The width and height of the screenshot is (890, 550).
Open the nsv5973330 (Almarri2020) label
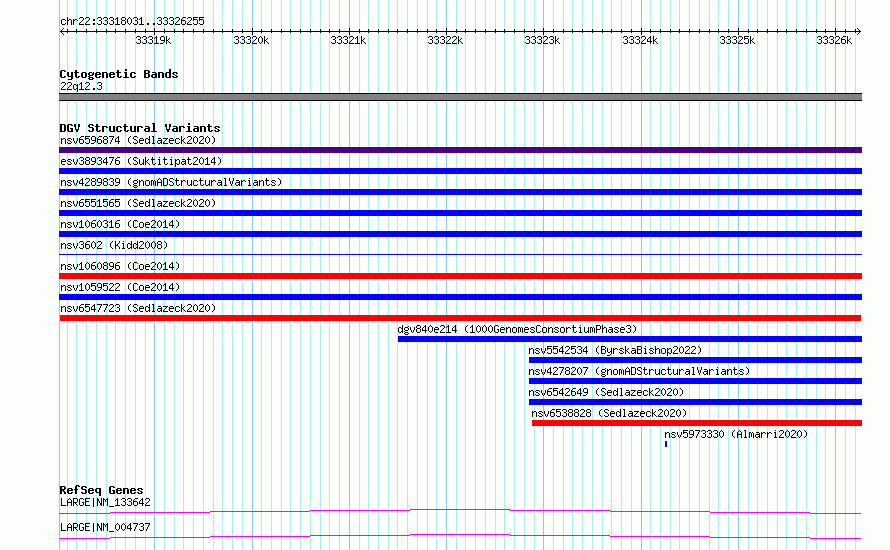tap(736, 434)
